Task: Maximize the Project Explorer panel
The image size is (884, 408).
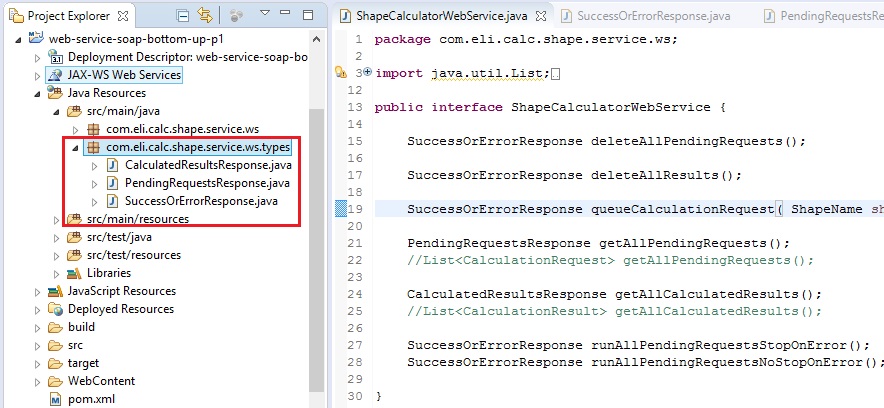Action: point(308,15)
